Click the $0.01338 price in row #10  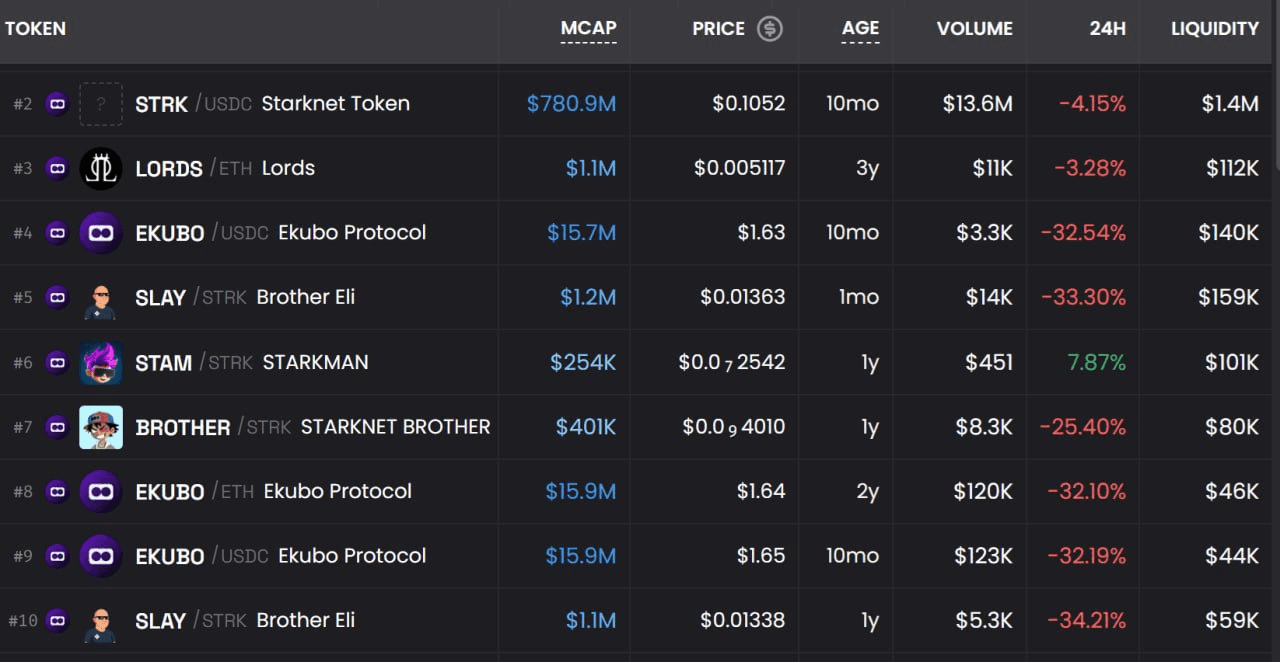(743, 621)
